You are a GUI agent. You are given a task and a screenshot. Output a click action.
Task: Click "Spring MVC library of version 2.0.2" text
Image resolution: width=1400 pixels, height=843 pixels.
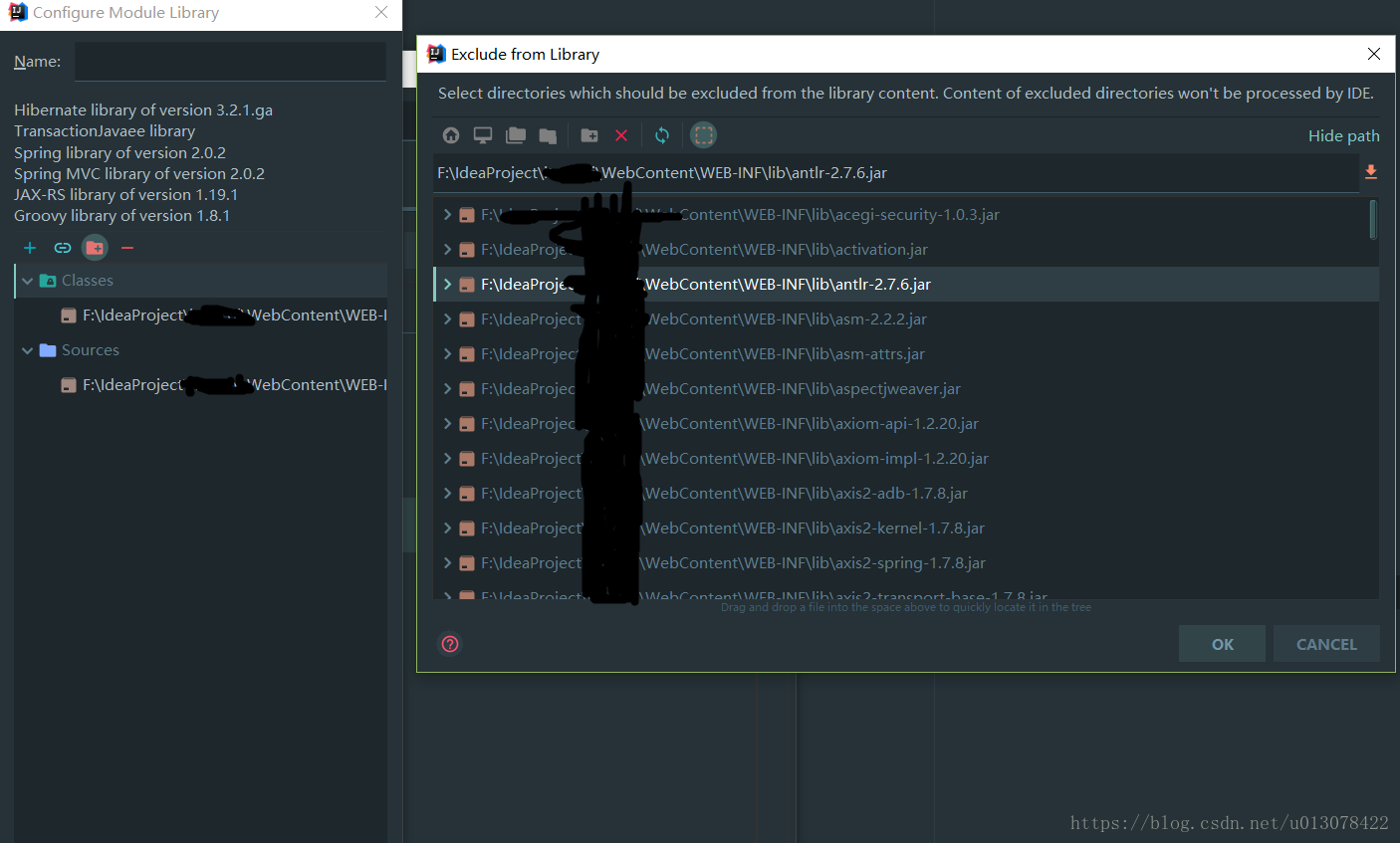(x=139, y=174)
